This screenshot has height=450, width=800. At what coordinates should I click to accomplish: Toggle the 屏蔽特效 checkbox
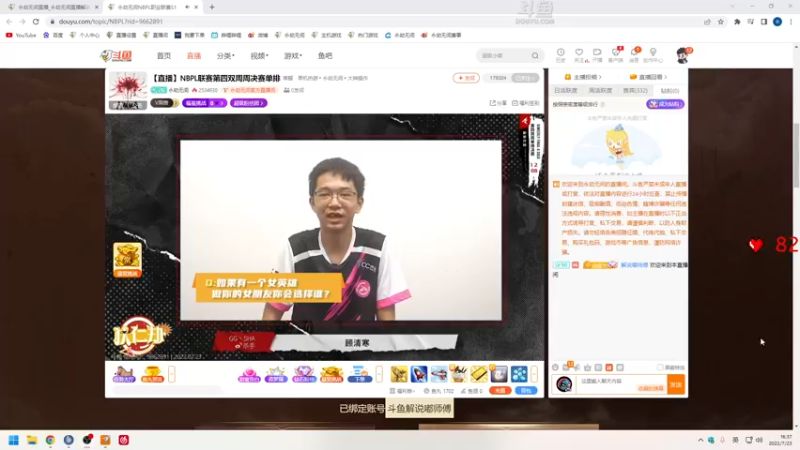[x=660, y=367]
